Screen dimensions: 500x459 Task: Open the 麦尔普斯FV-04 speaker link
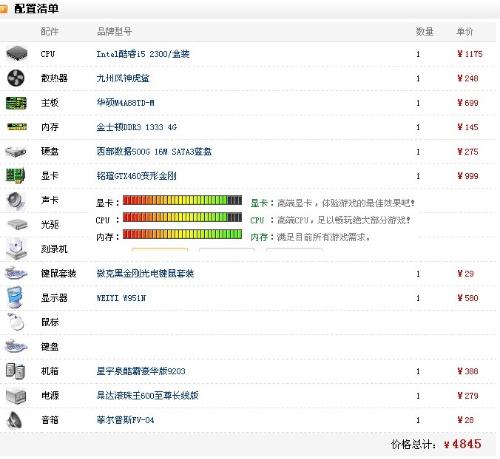125,420
